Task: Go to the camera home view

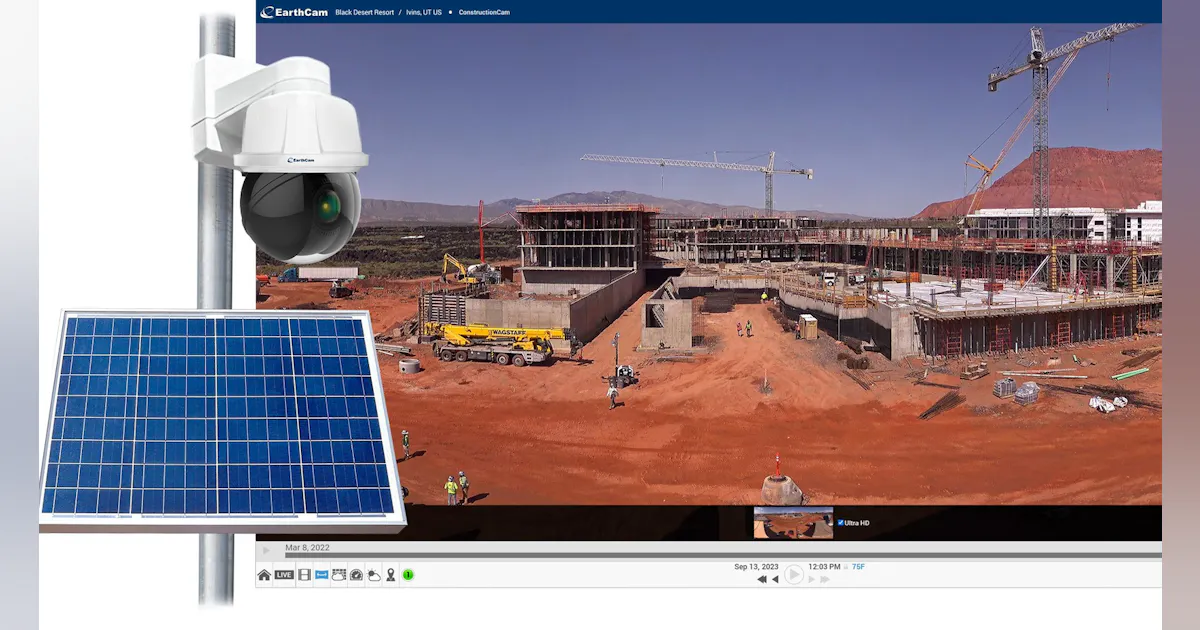Action: (x=264, y=575)
